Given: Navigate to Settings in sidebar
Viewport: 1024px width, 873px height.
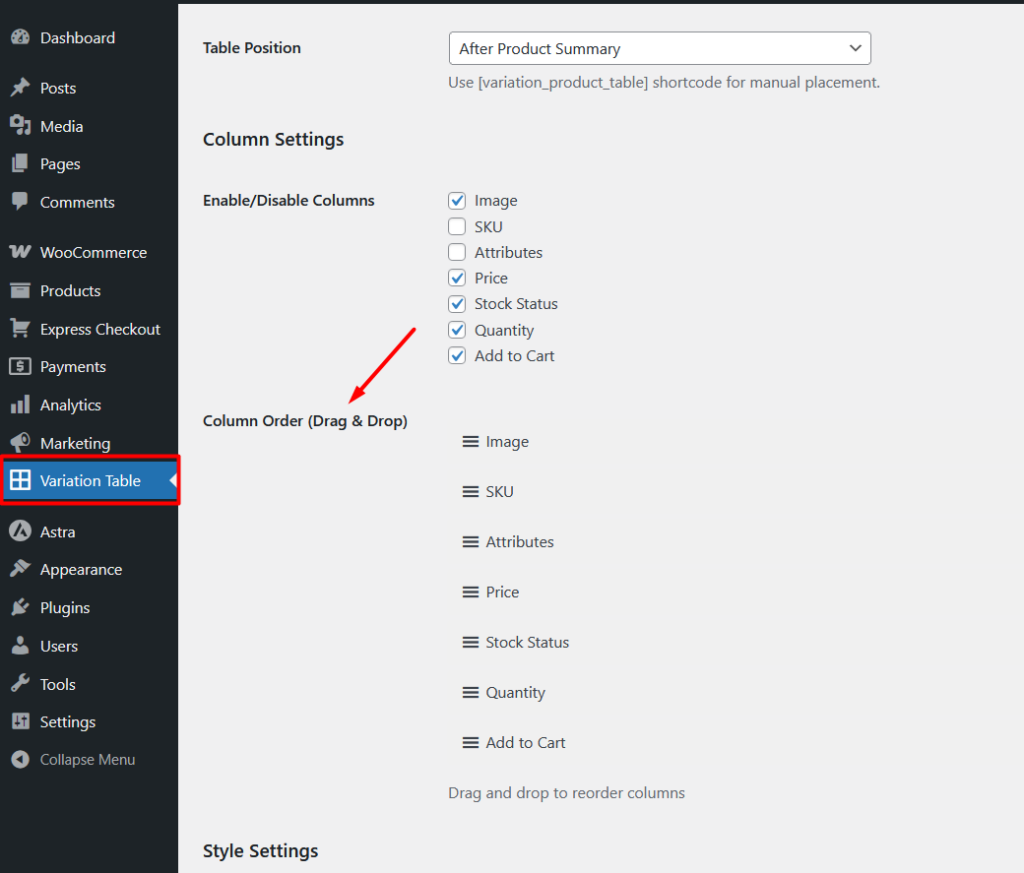Looking at the screenshot, I should [x=67, y=722].
